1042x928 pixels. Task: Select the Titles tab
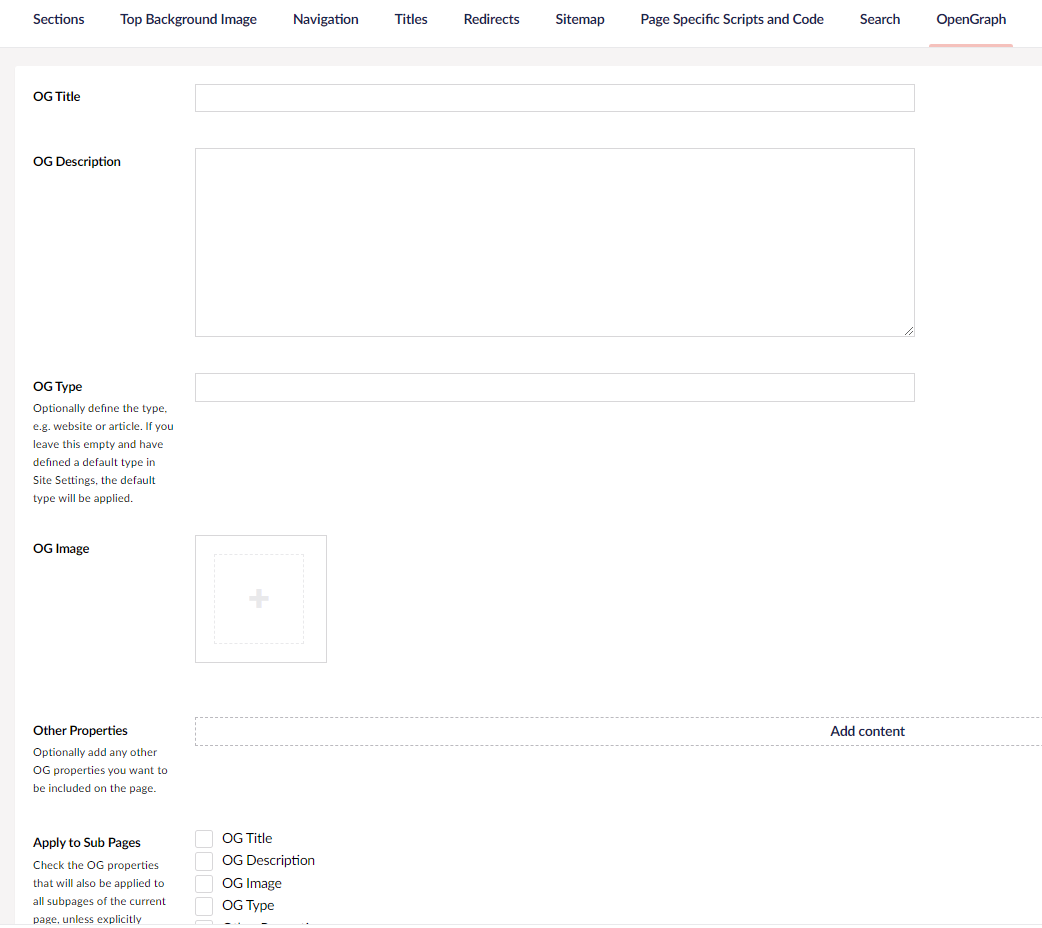tap(411, 19)
